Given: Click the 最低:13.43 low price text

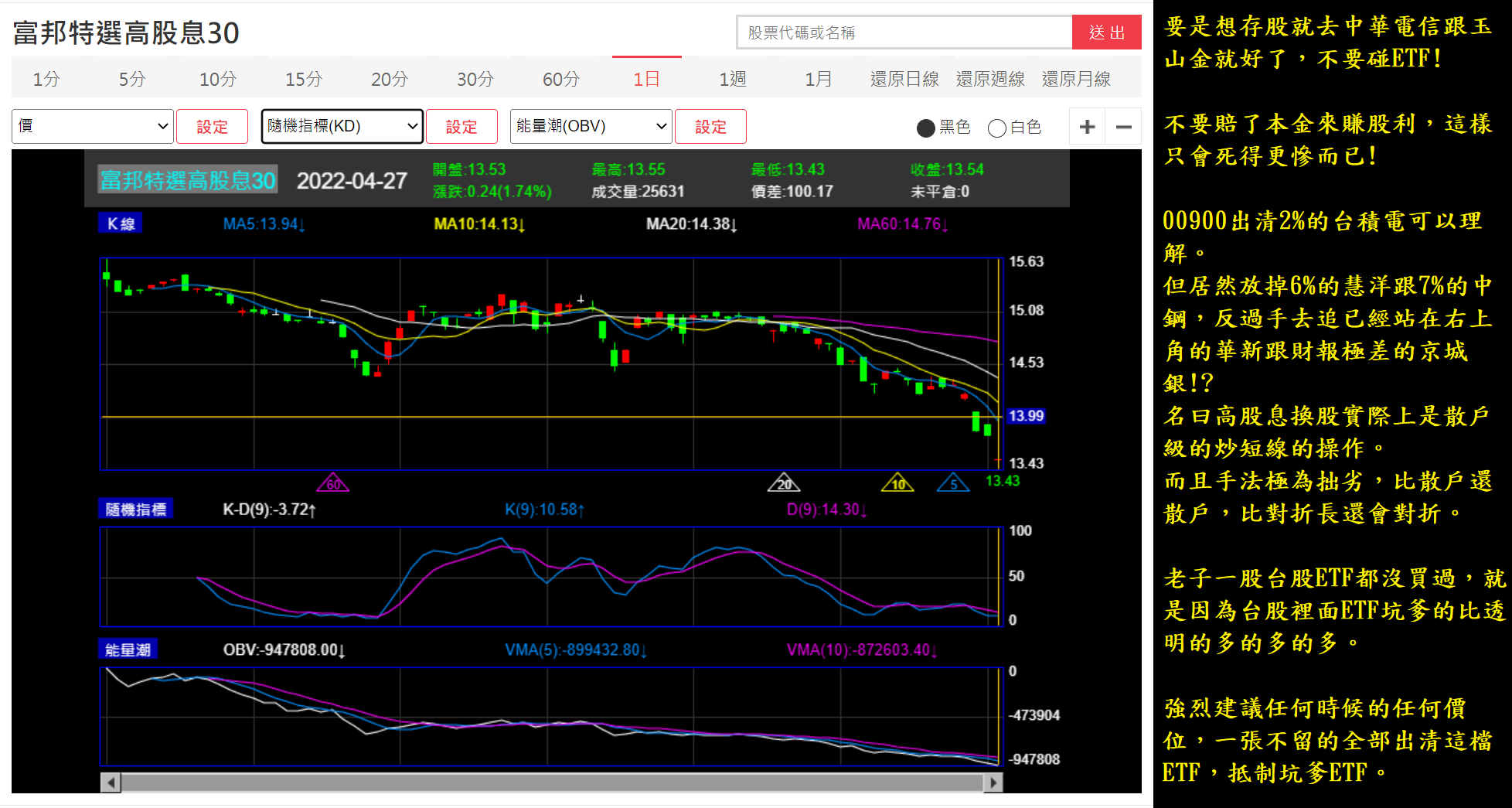Looking at the screenshot, I should coord(788,169).
